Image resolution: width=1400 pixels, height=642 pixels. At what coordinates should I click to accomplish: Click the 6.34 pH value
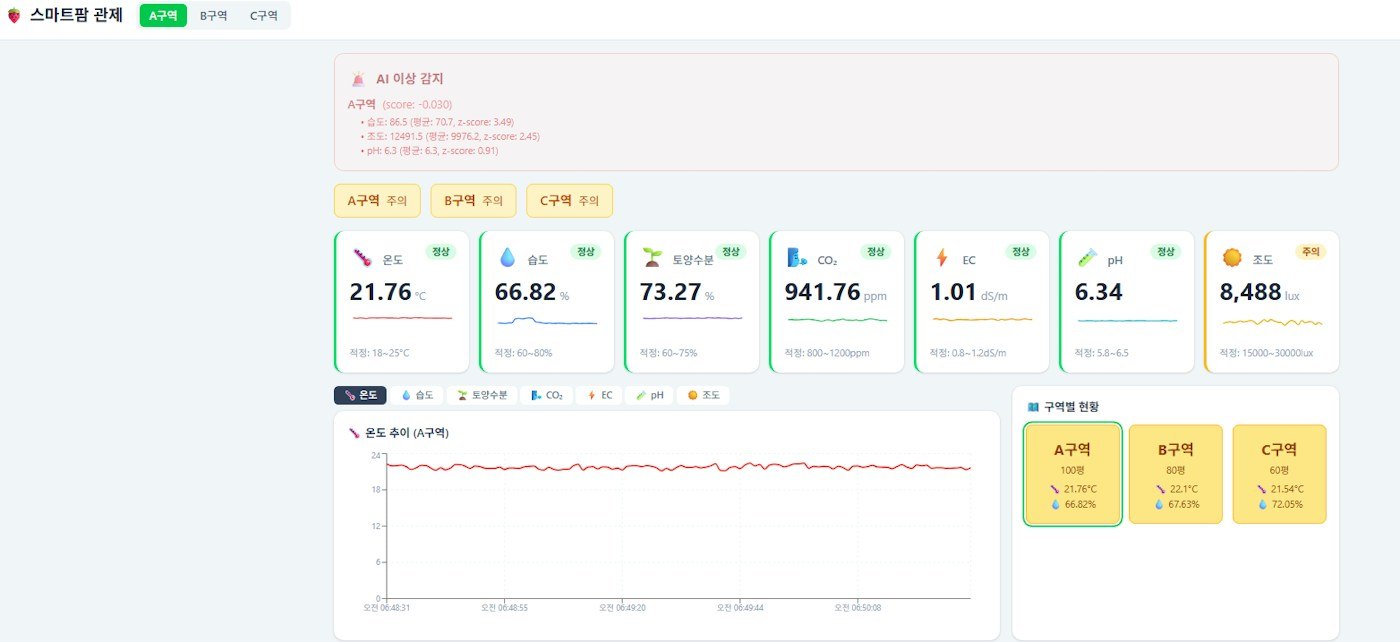(1098, 293)
